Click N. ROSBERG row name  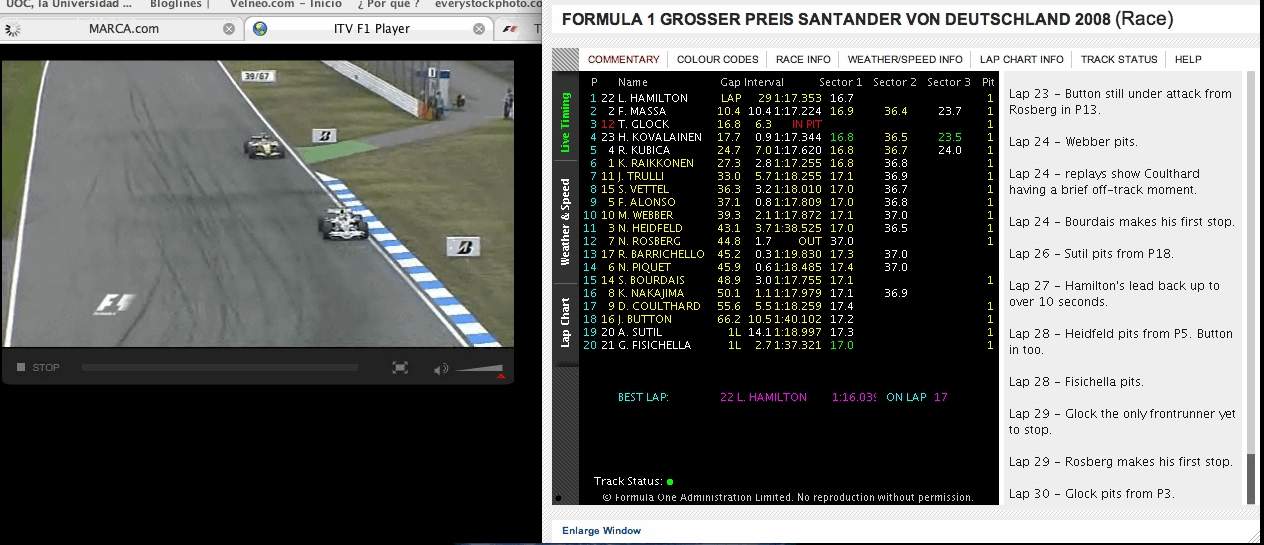point(649,241)
